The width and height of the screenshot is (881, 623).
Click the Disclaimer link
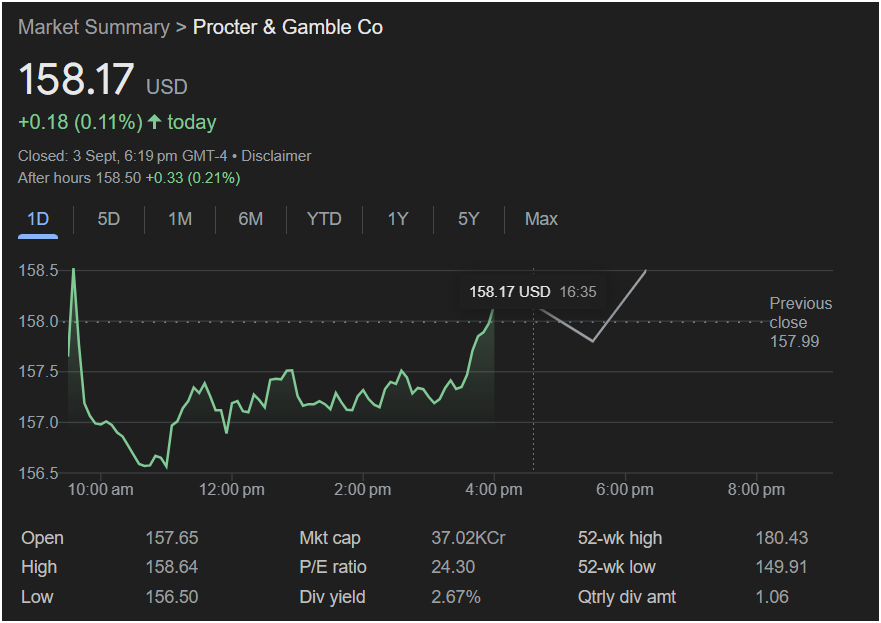click(x=276, y=156)
